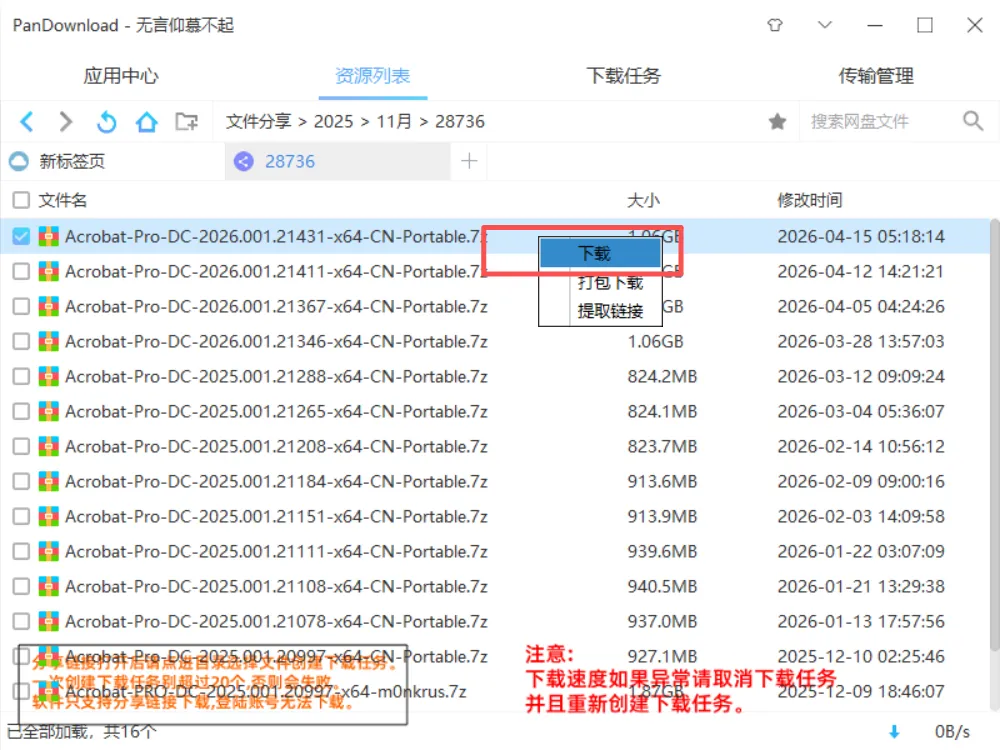1000x750 pixels.
Task: Switch to the 应用中心 tab
Action: (121, 76)
